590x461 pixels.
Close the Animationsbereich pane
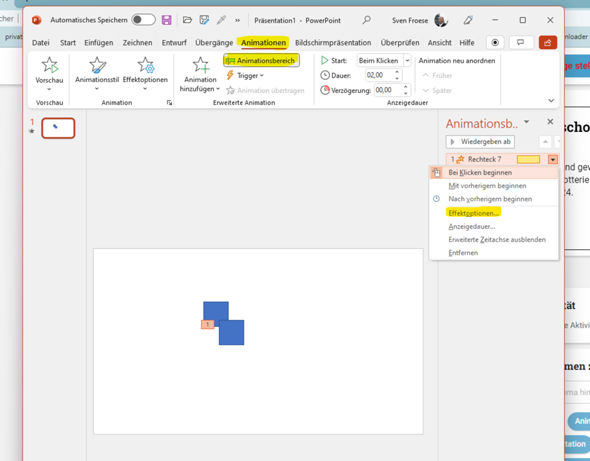point(550,122)
